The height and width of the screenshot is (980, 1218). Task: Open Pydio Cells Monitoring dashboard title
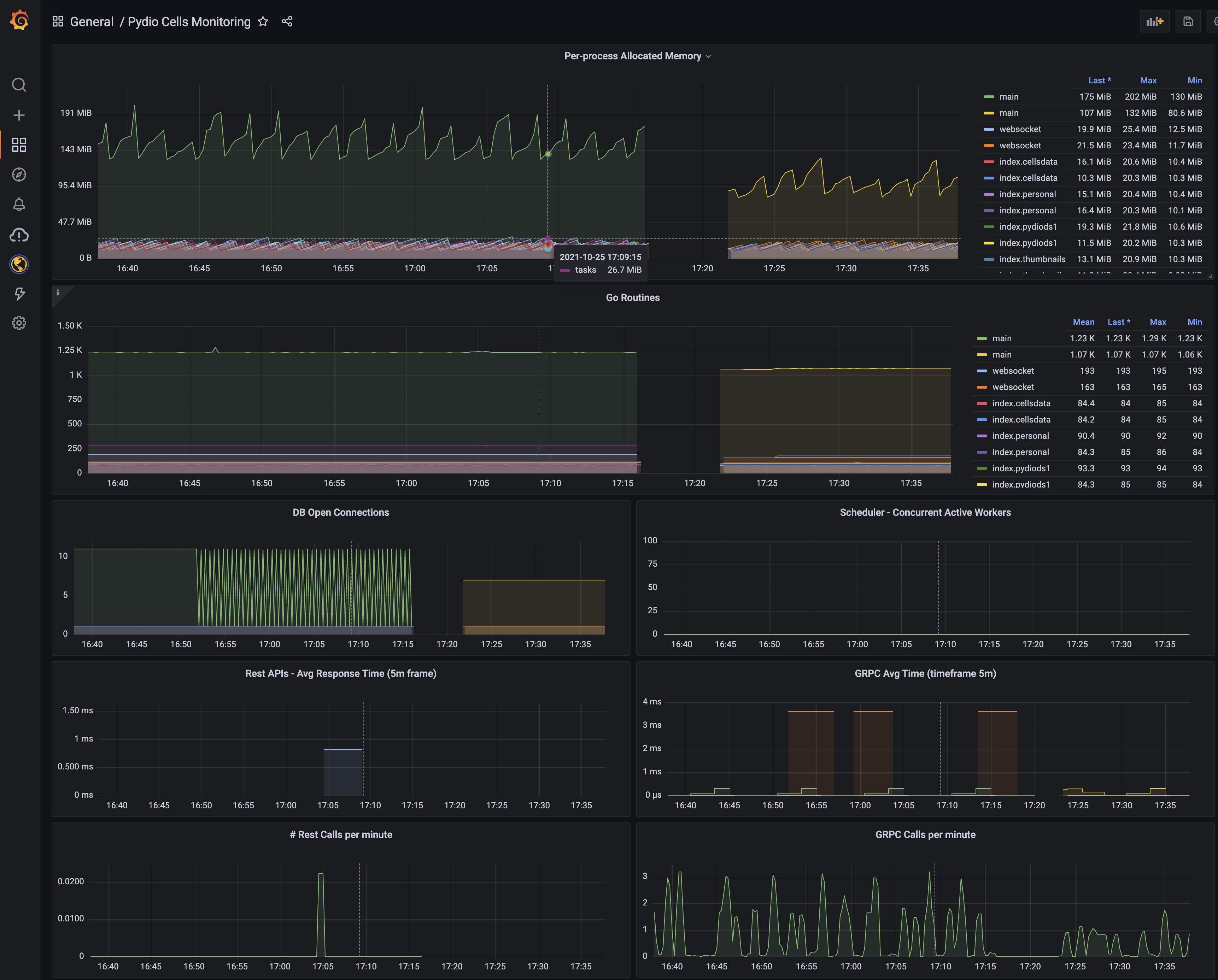pos(189,22)
